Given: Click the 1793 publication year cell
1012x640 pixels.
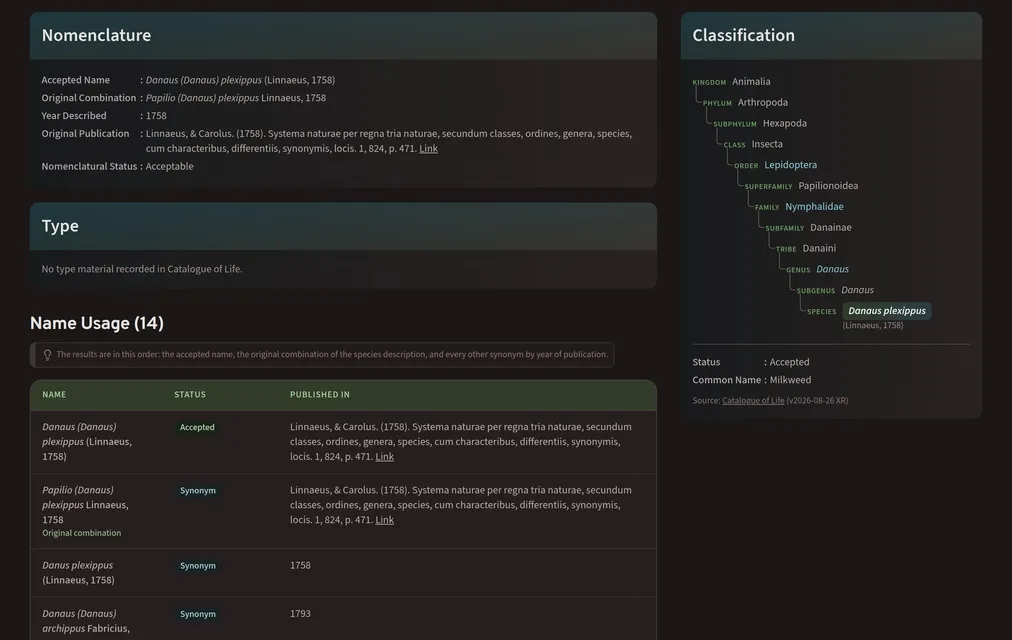Looking at the screenshot, I should click(x=300, y=614).
